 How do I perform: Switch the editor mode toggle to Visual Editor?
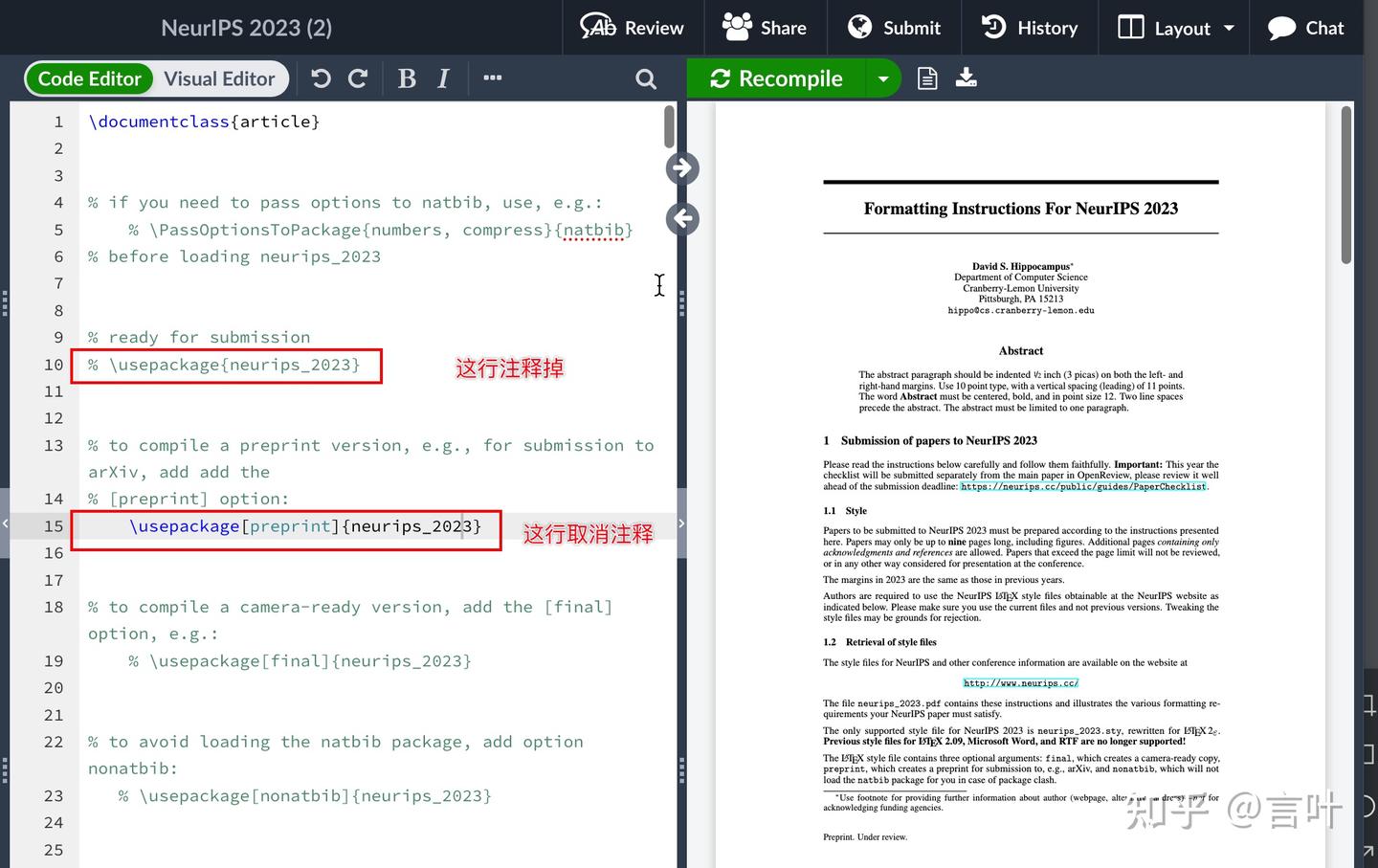[x=219, y=78]
